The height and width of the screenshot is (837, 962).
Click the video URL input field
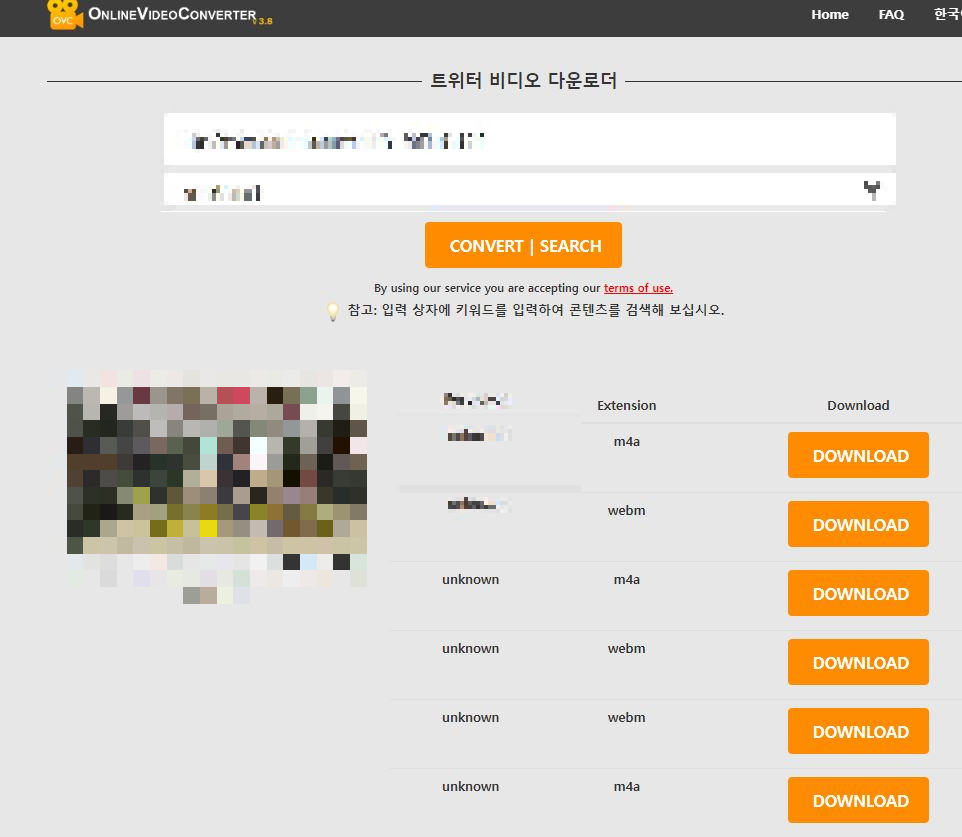point(529,139)
